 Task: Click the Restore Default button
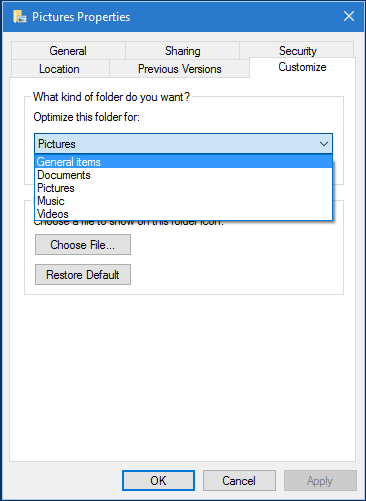coord(83,275)
